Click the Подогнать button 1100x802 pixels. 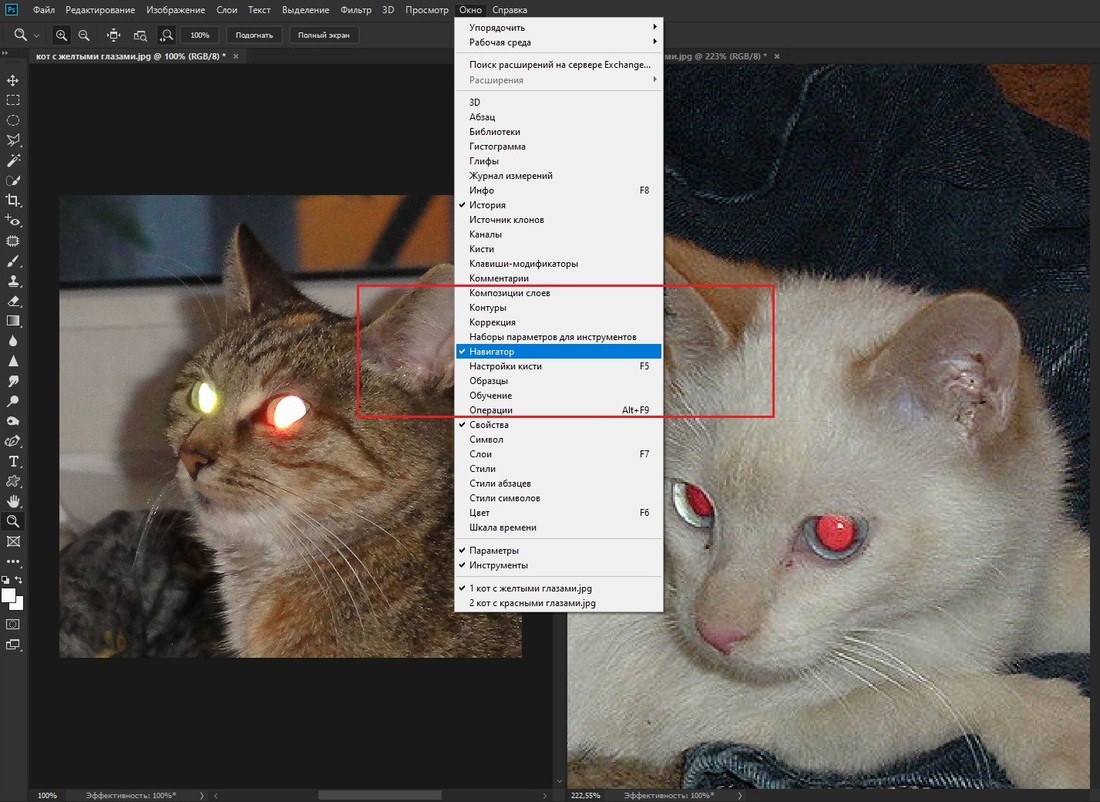pyautogui.click(x=255, y=35)
